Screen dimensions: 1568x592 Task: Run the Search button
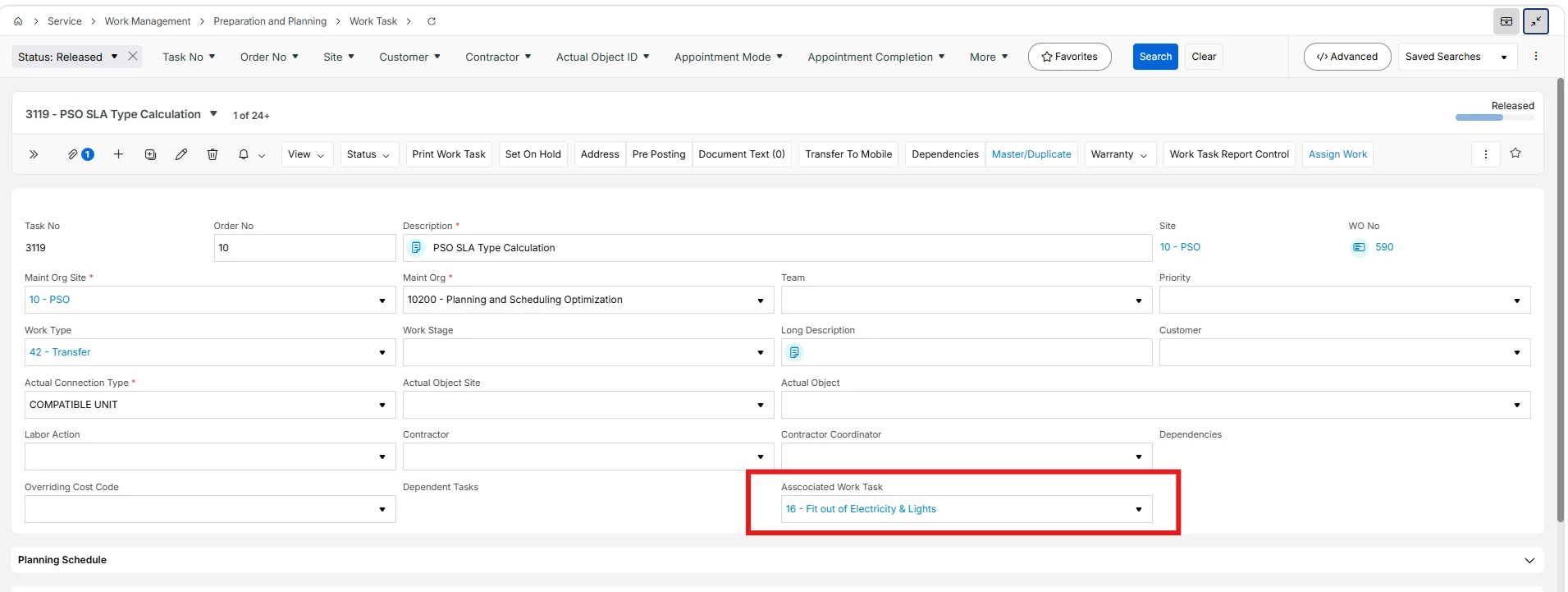click(x=1155, y=57)
